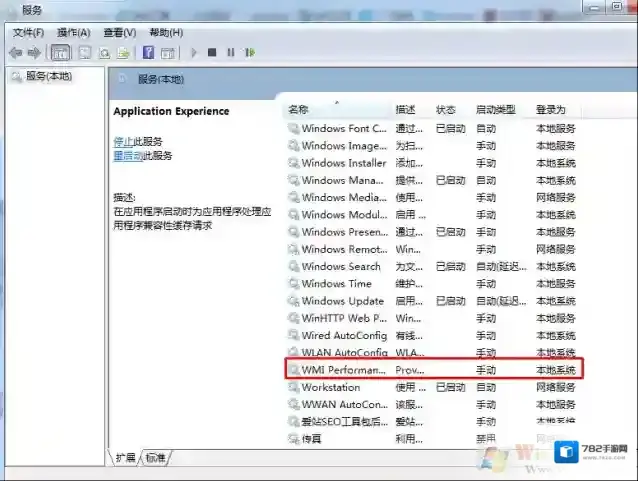Image resolution: width=638 pixels, height=481 pixels.
Task: Restart service with the Restart icon
Action: pyautogui.click(x=249, y=52)
